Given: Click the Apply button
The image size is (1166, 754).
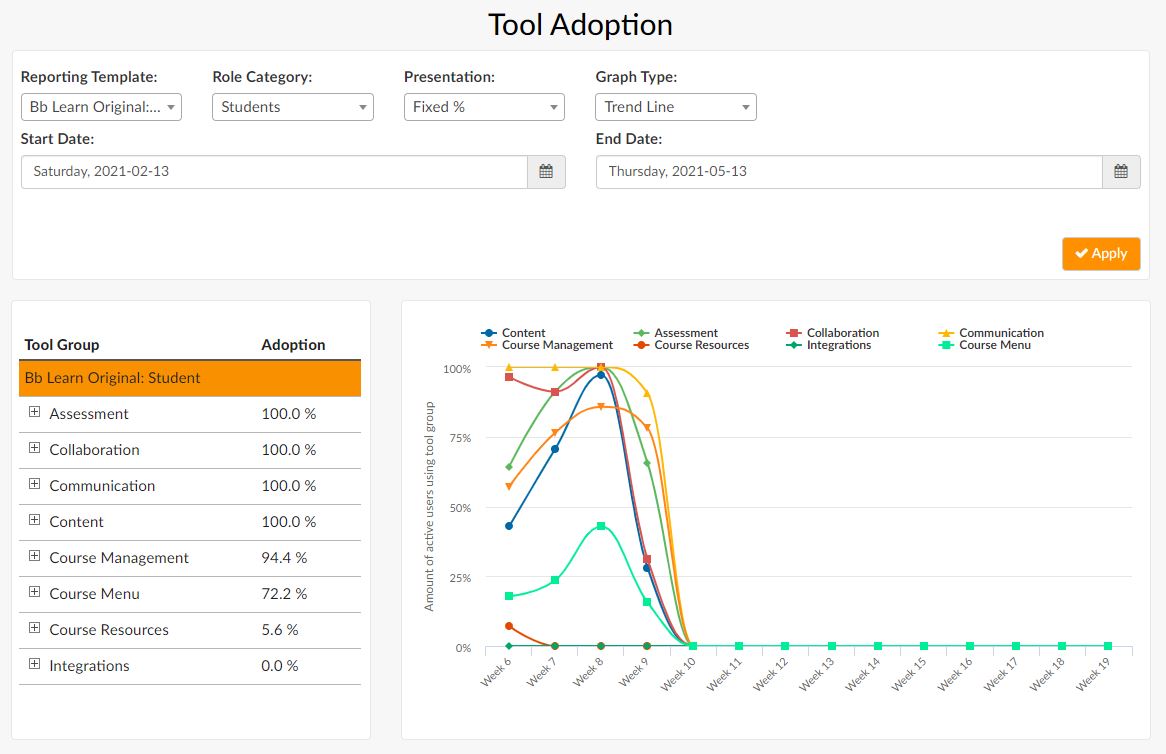Looking at the screenshot, I should (1101, 254).
